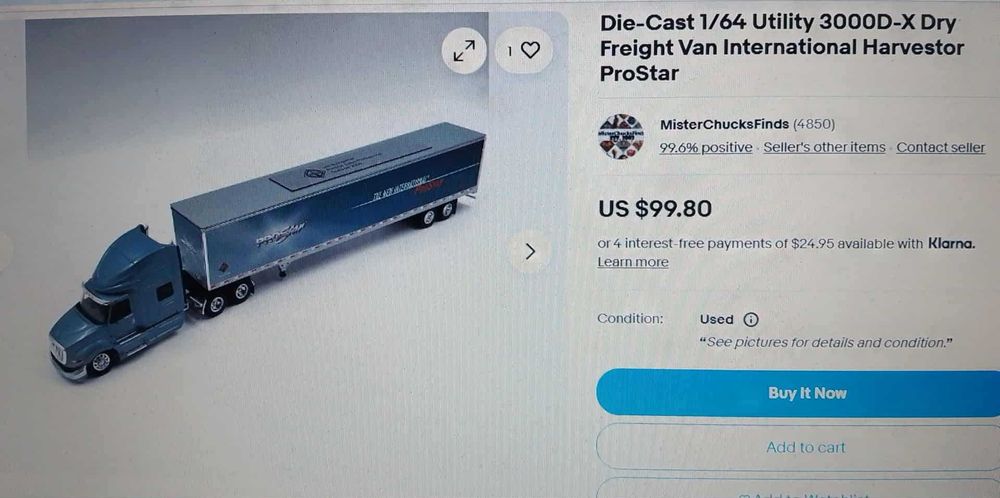Click the US $99.80 price
Screen dimensions: 1000x498
[x=655, y=209]
